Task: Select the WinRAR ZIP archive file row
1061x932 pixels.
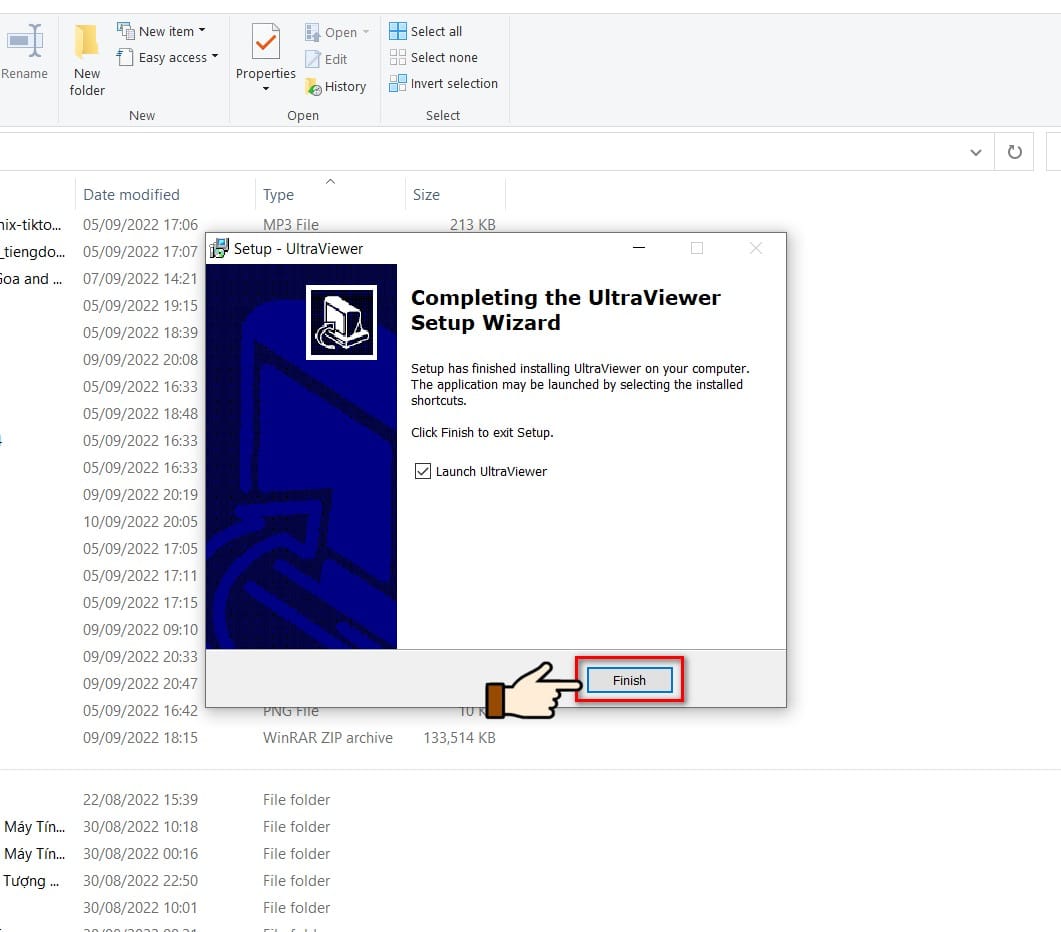Action: click(289, 738)
